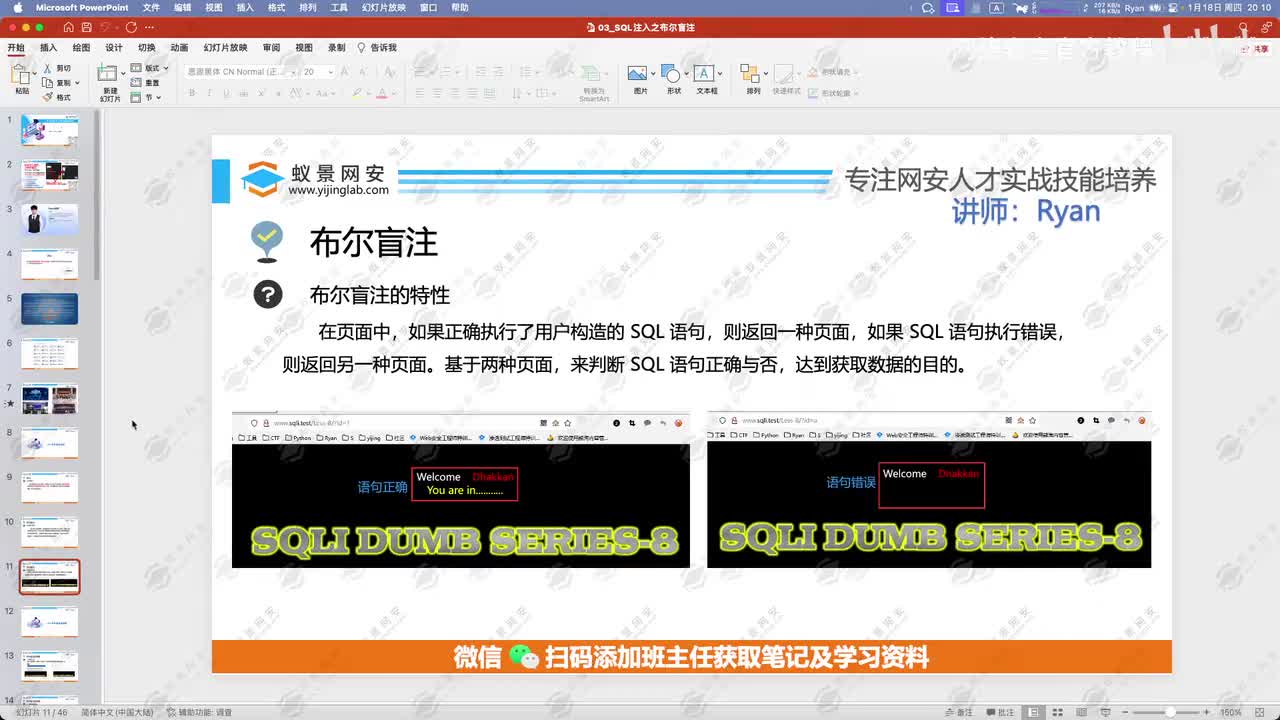Expand the 排列 arrange dropdown arrow

click(x=765, y=73)
